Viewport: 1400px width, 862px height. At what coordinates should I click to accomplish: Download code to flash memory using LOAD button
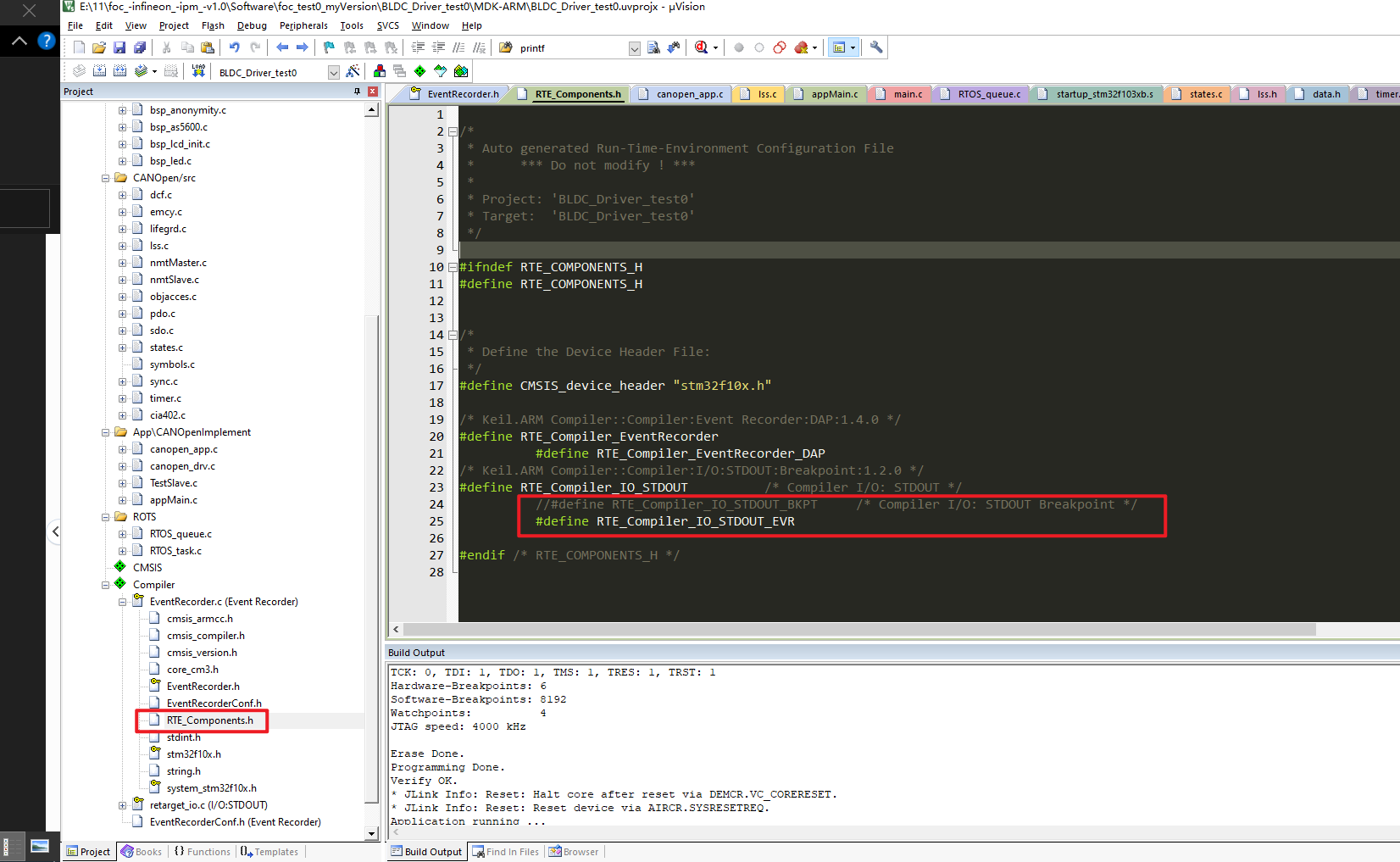click(x=198, y=71)
